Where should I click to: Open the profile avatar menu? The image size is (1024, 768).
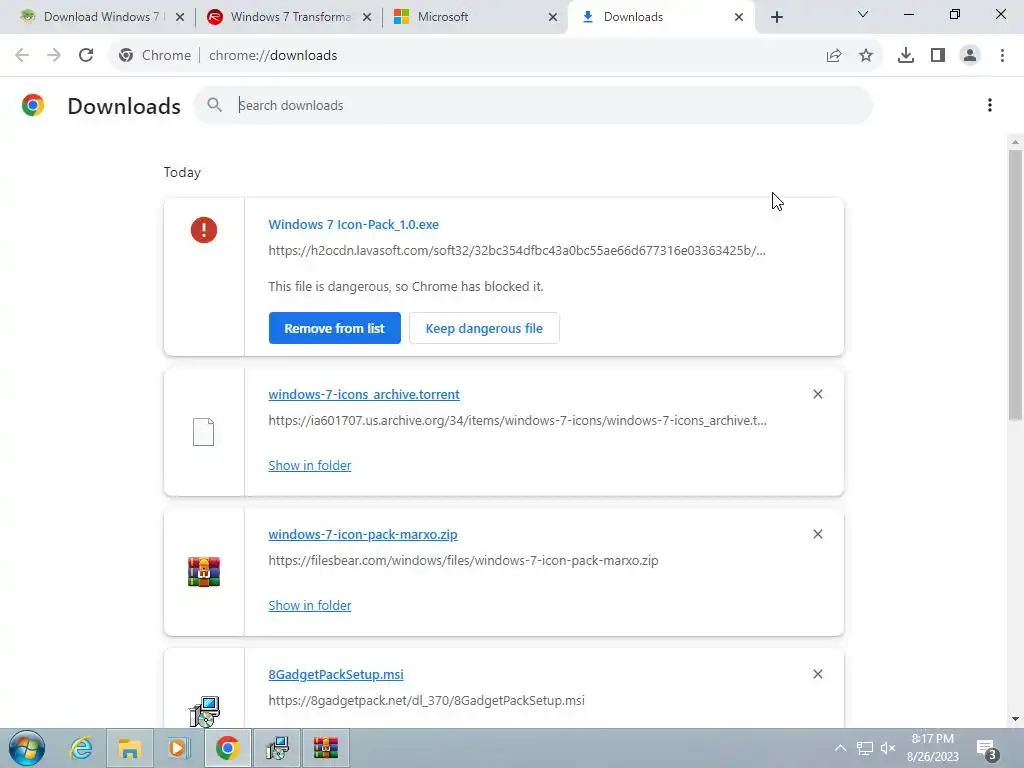970,56
